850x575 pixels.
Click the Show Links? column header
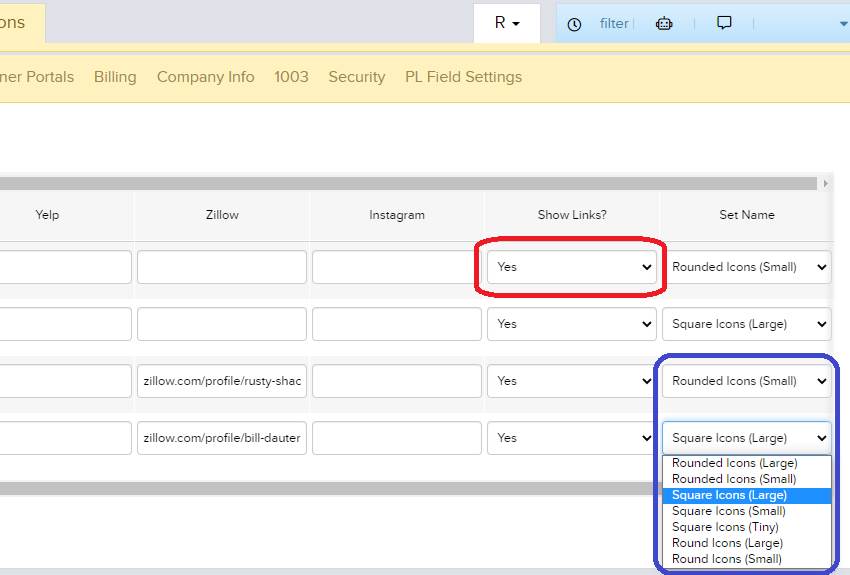point(572,215)
